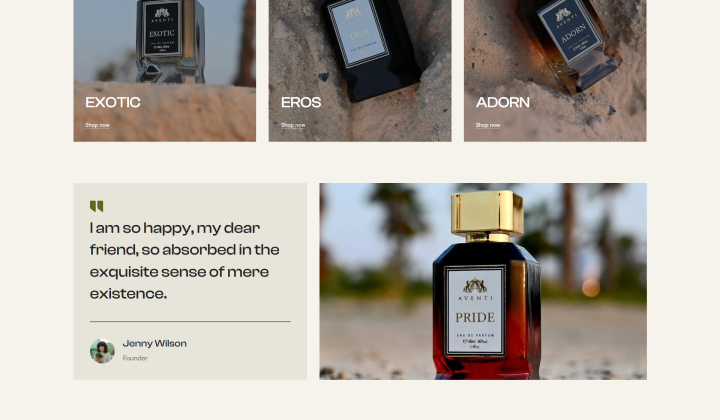Click the Exotic perfume bottle image

[x=165, y=71]
